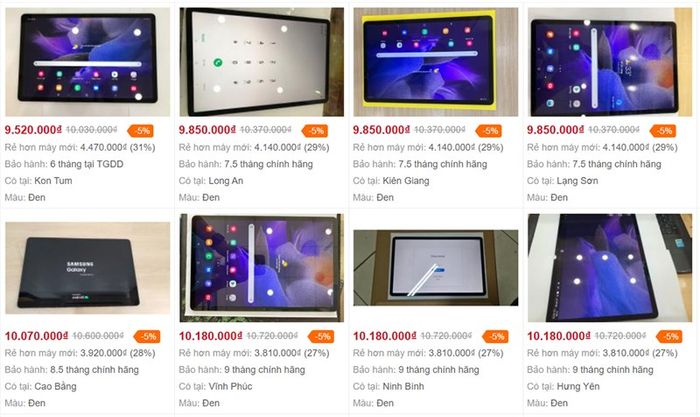Click the -5% badge on the Long An listing

pyautogui.click(x=315, y=131)
